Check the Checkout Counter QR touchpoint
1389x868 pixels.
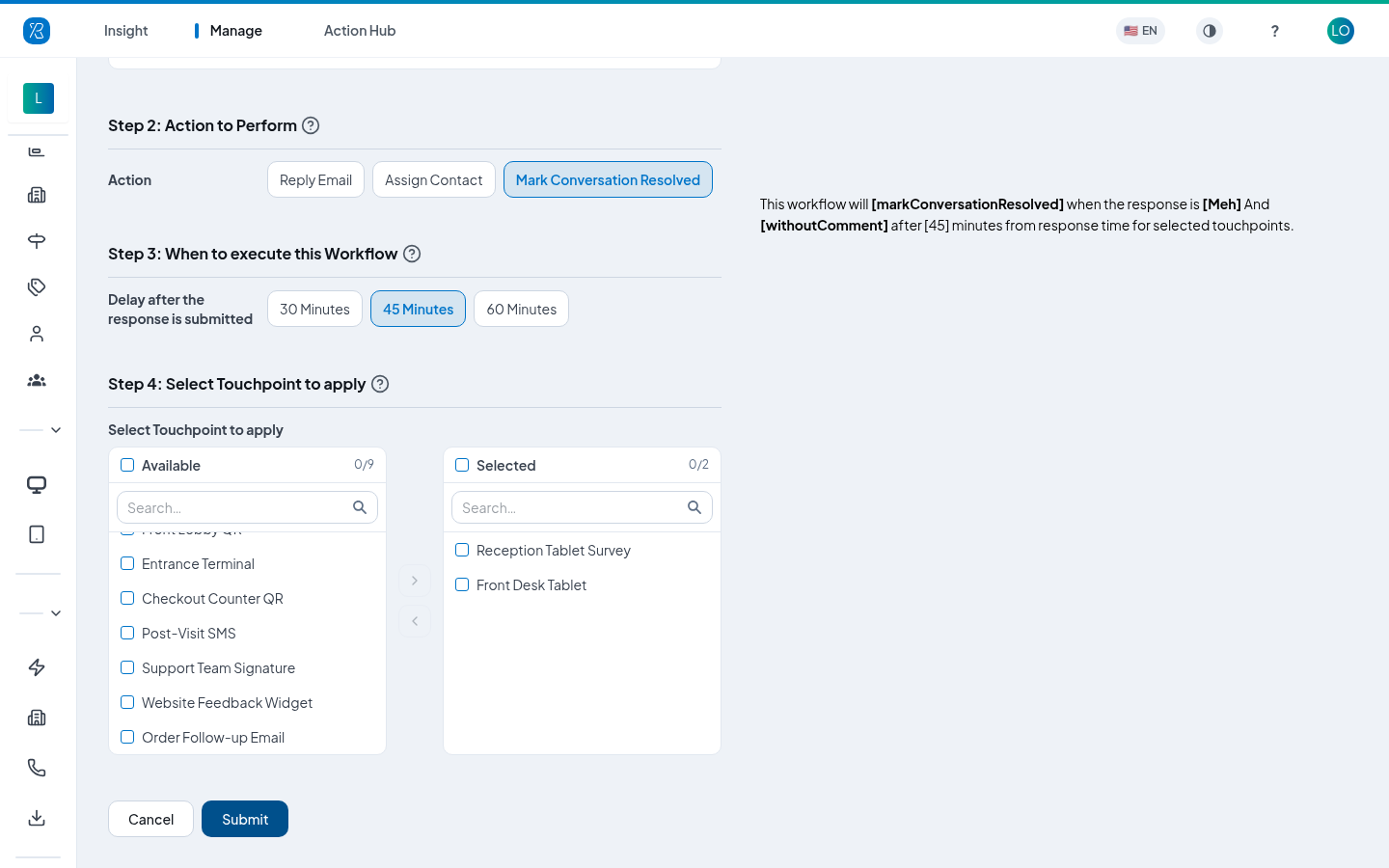tap(127, 598)
